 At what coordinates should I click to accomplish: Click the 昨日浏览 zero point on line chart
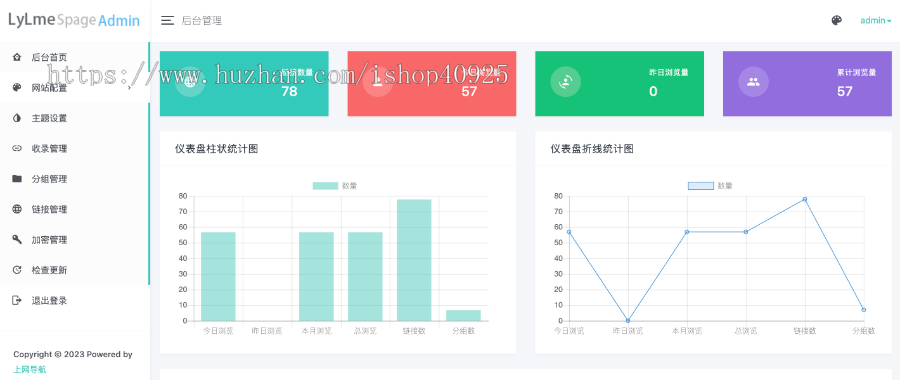628,320
